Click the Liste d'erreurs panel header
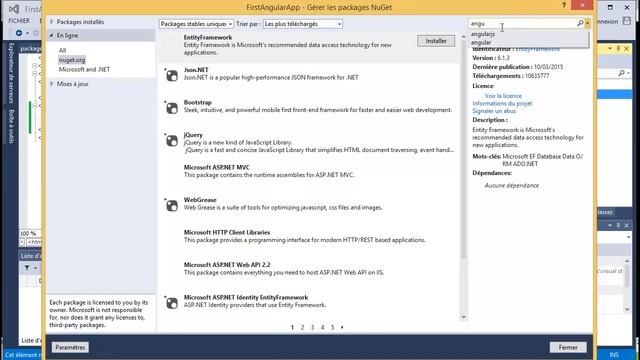This screenshot has width=640, height=360. pos(31,256)
